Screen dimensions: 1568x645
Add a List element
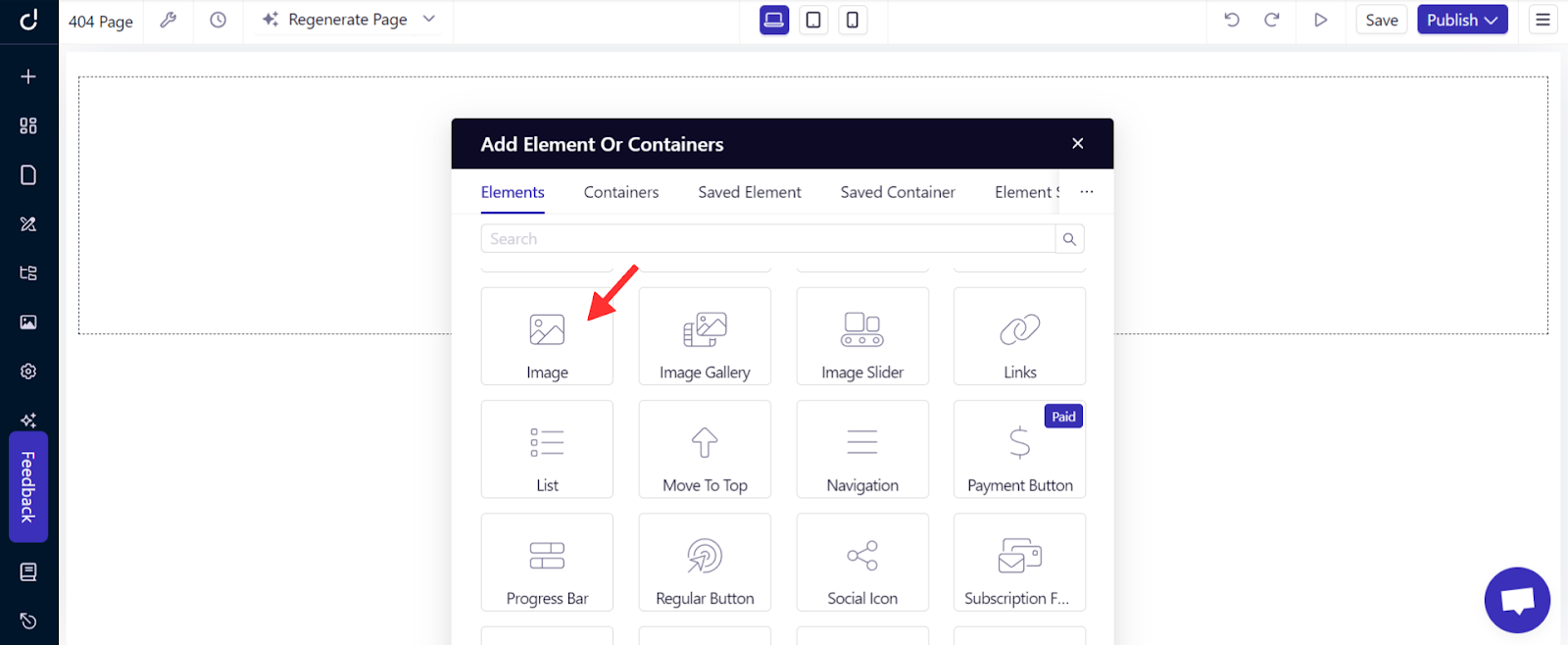click(547, 449)
